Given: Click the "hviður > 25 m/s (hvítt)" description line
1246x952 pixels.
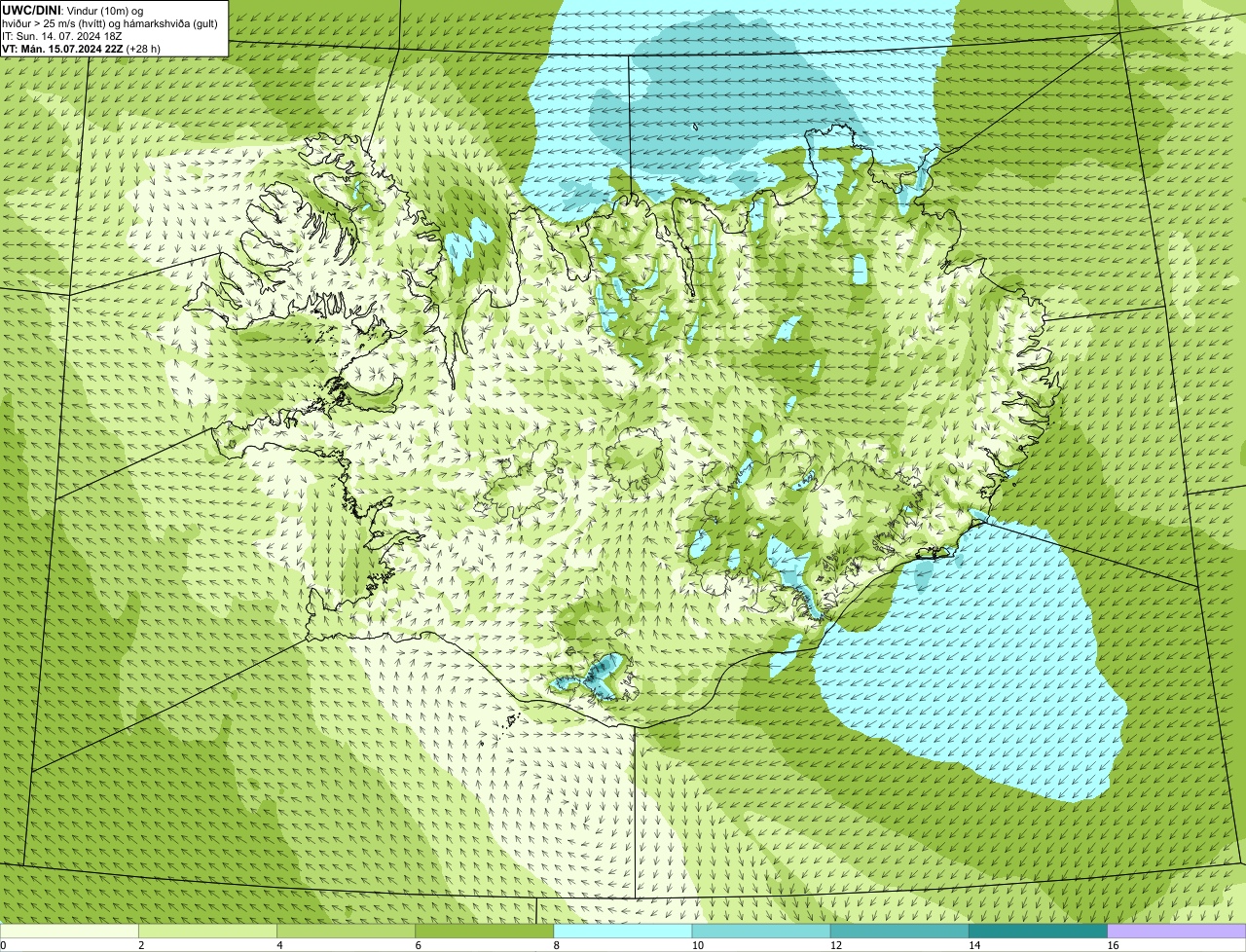Looking at the screenshot, I should pos(111,23).
